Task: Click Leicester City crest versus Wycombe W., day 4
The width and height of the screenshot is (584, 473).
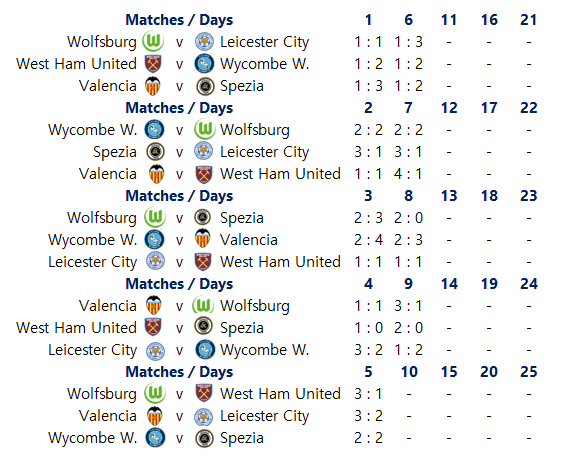Action: 155,350
